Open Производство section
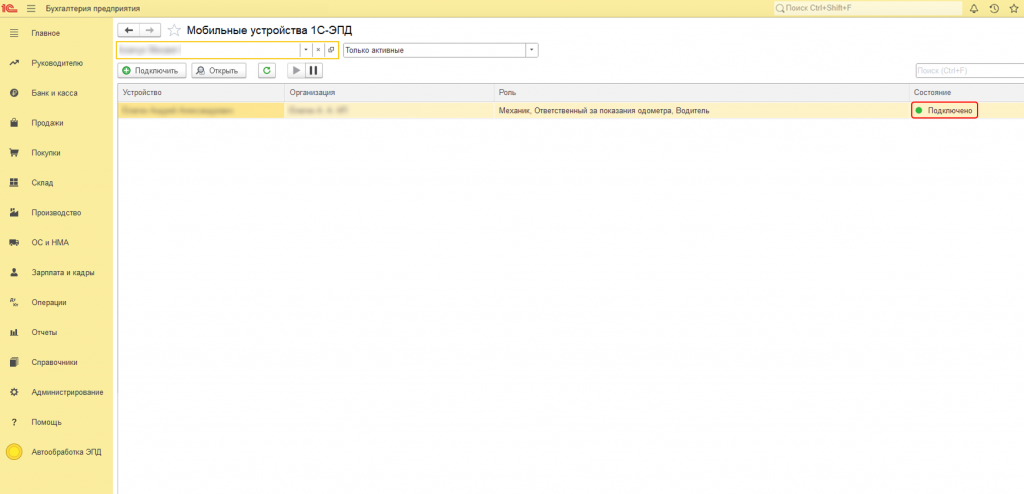Viewport: 1024px width, 494px height. pyautogui.click(x=56, y=213)
